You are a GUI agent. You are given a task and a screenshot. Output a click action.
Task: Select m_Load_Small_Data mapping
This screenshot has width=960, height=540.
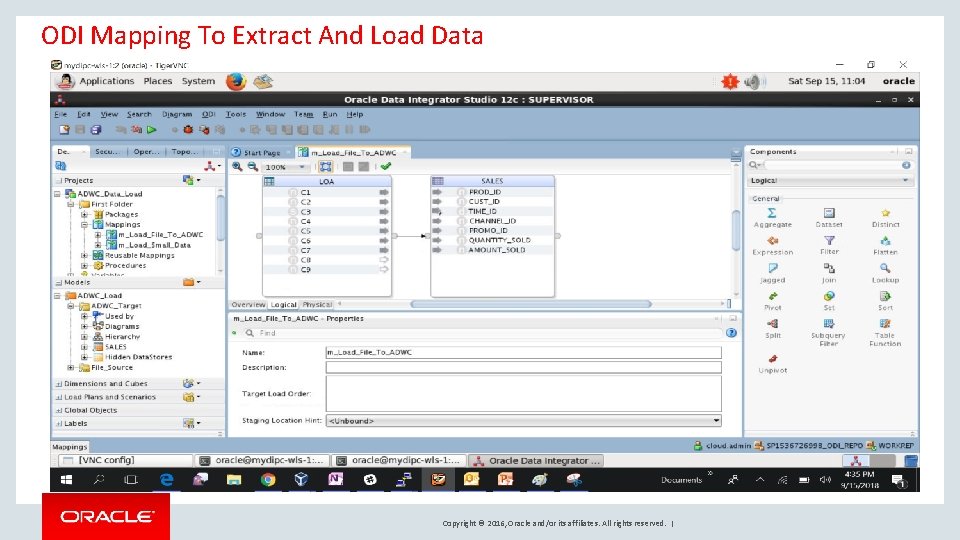(x=154, y=245)
